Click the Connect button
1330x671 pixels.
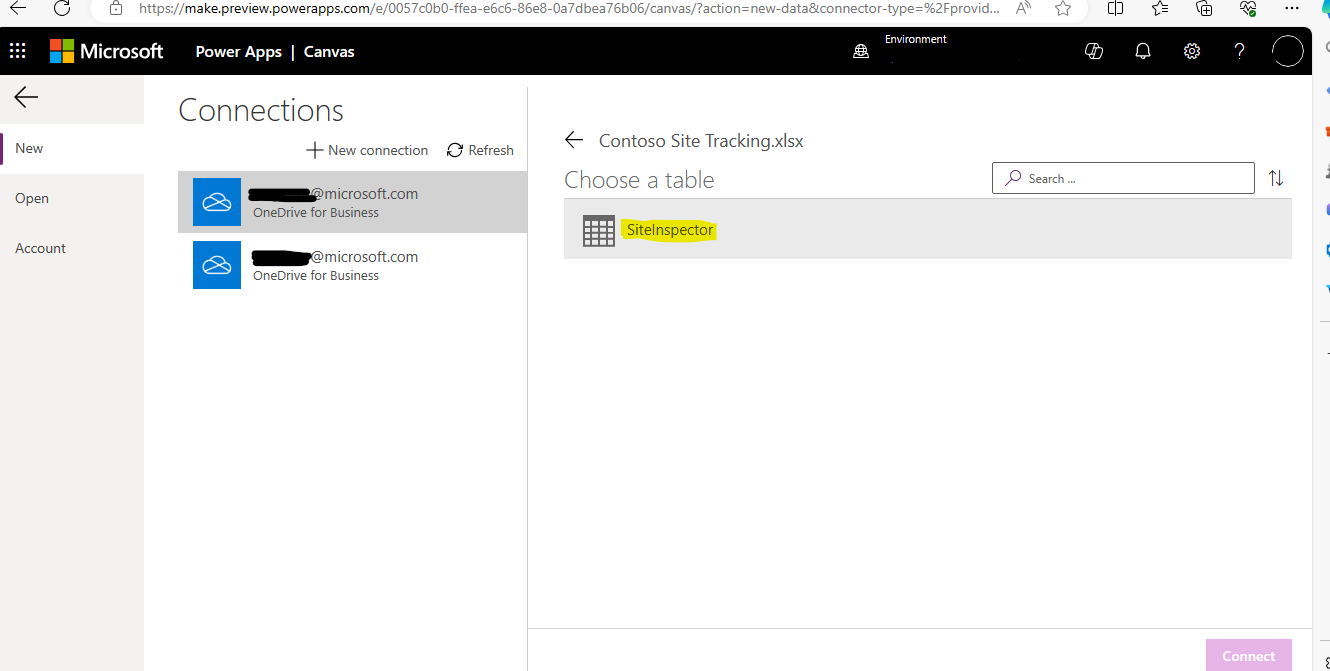tap(1249, 655)
